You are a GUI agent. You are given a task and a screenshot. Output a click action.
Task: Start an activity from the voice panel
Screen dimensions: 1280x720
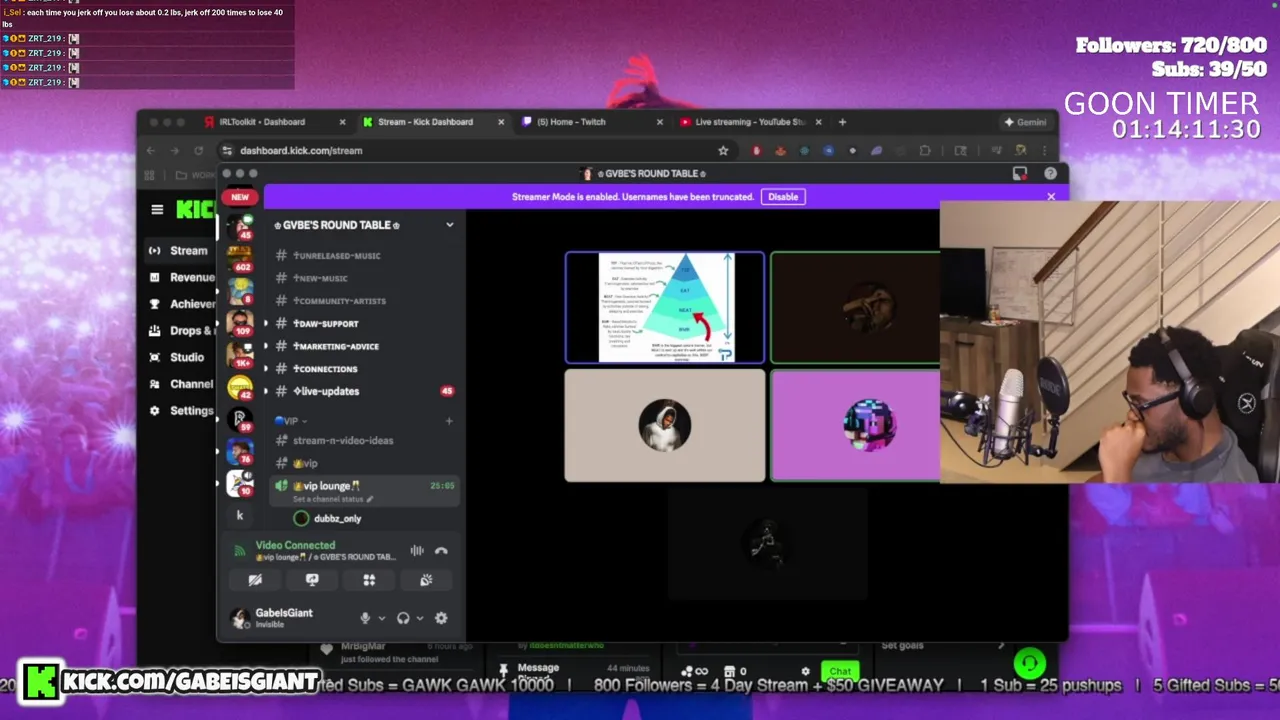tap(369, 580)
